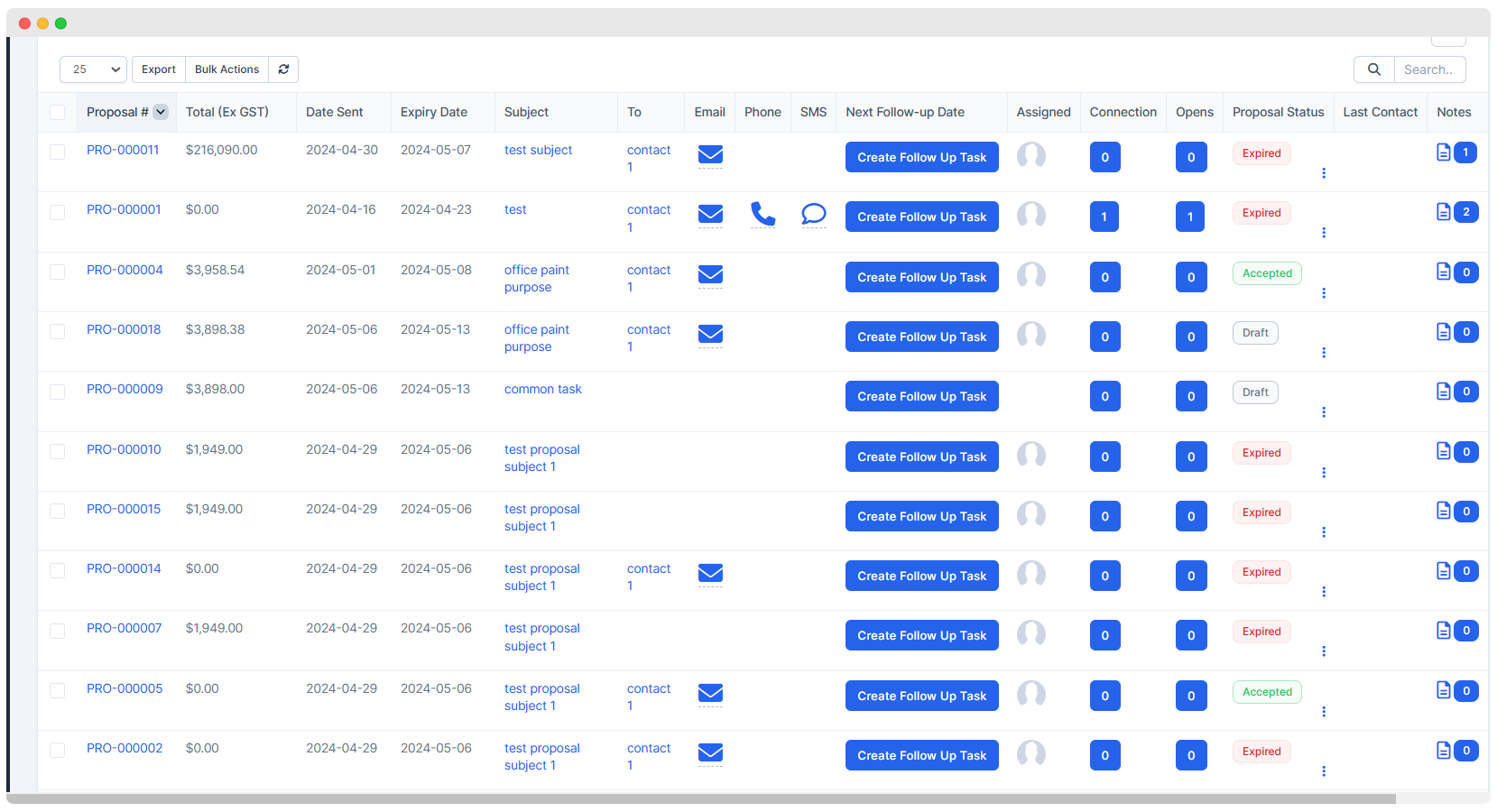
Task: Open three-dot menu for PRO-000018 row
Action: [1324, 353]
